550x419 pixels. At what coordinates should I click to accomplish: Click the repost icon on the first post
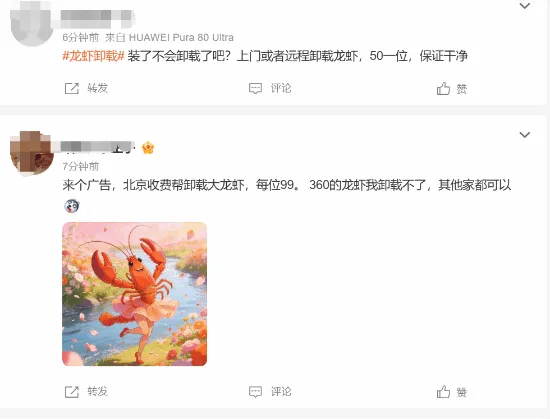pyautogui.click(x=72, y=88)
